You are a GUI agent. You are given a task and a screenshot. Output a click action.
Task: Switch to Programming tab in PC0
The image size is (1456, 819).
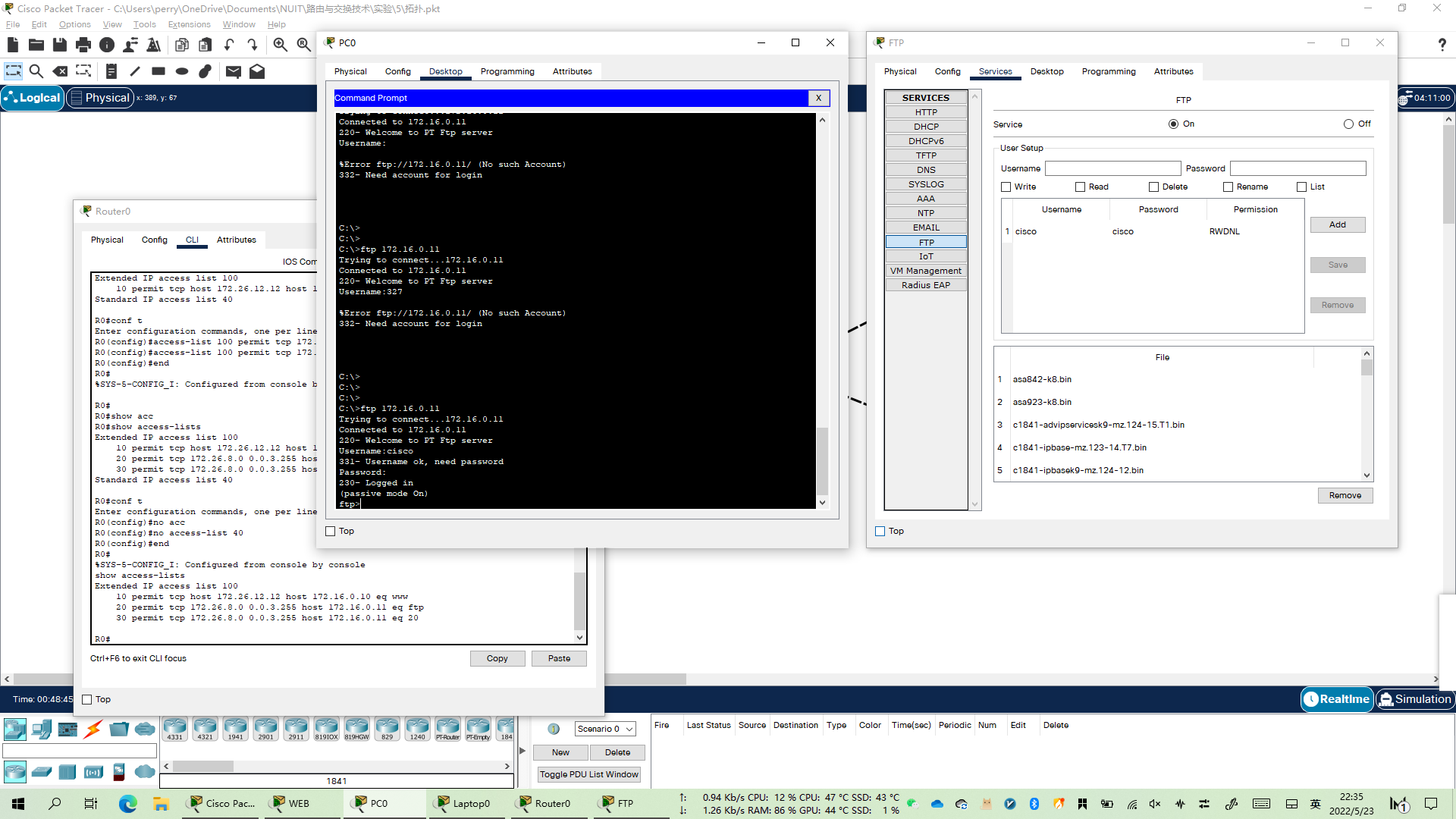click(507, 71)
